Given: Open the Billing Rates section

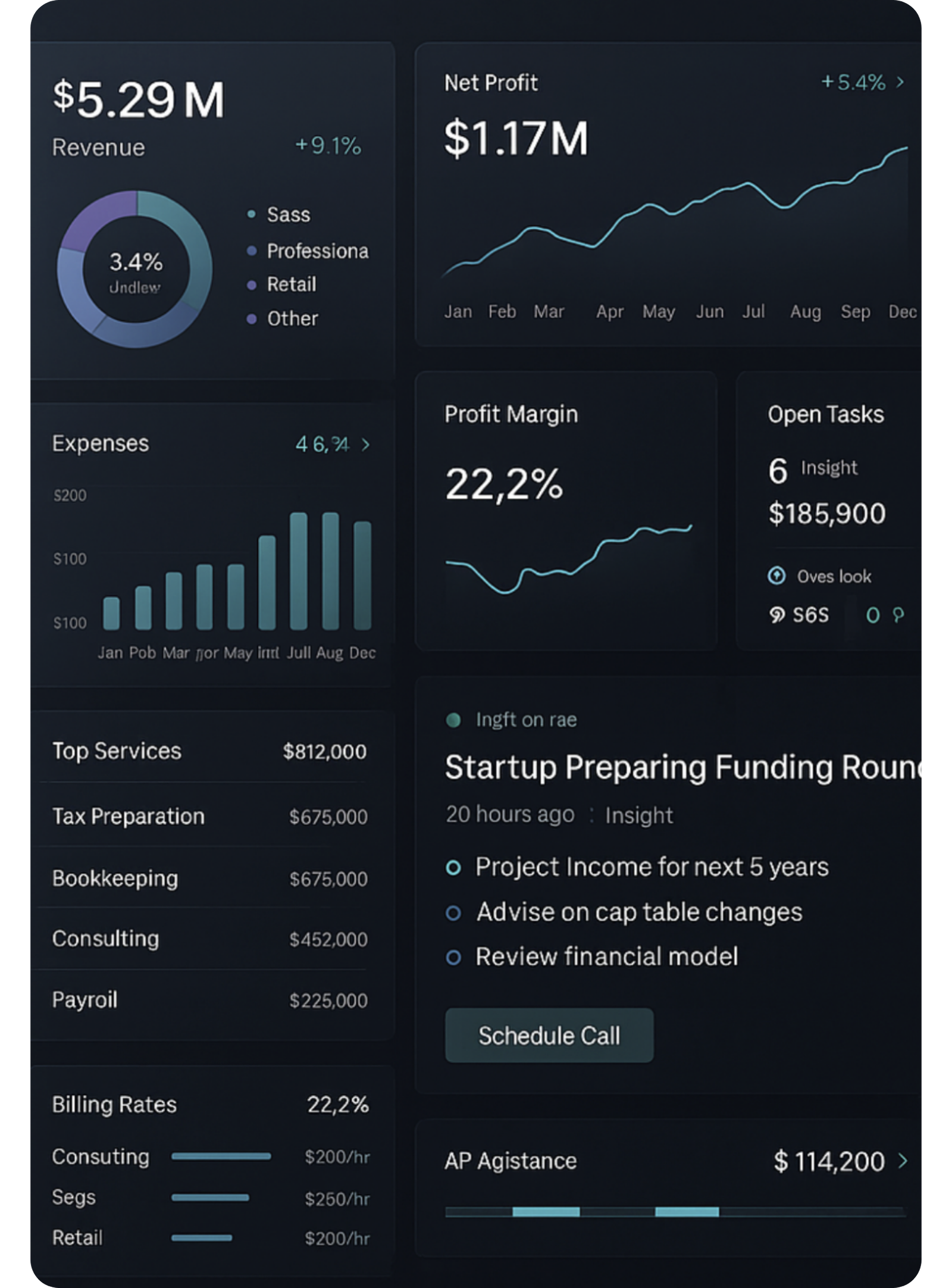Looking at the screenshot, I should [113, 1105].
